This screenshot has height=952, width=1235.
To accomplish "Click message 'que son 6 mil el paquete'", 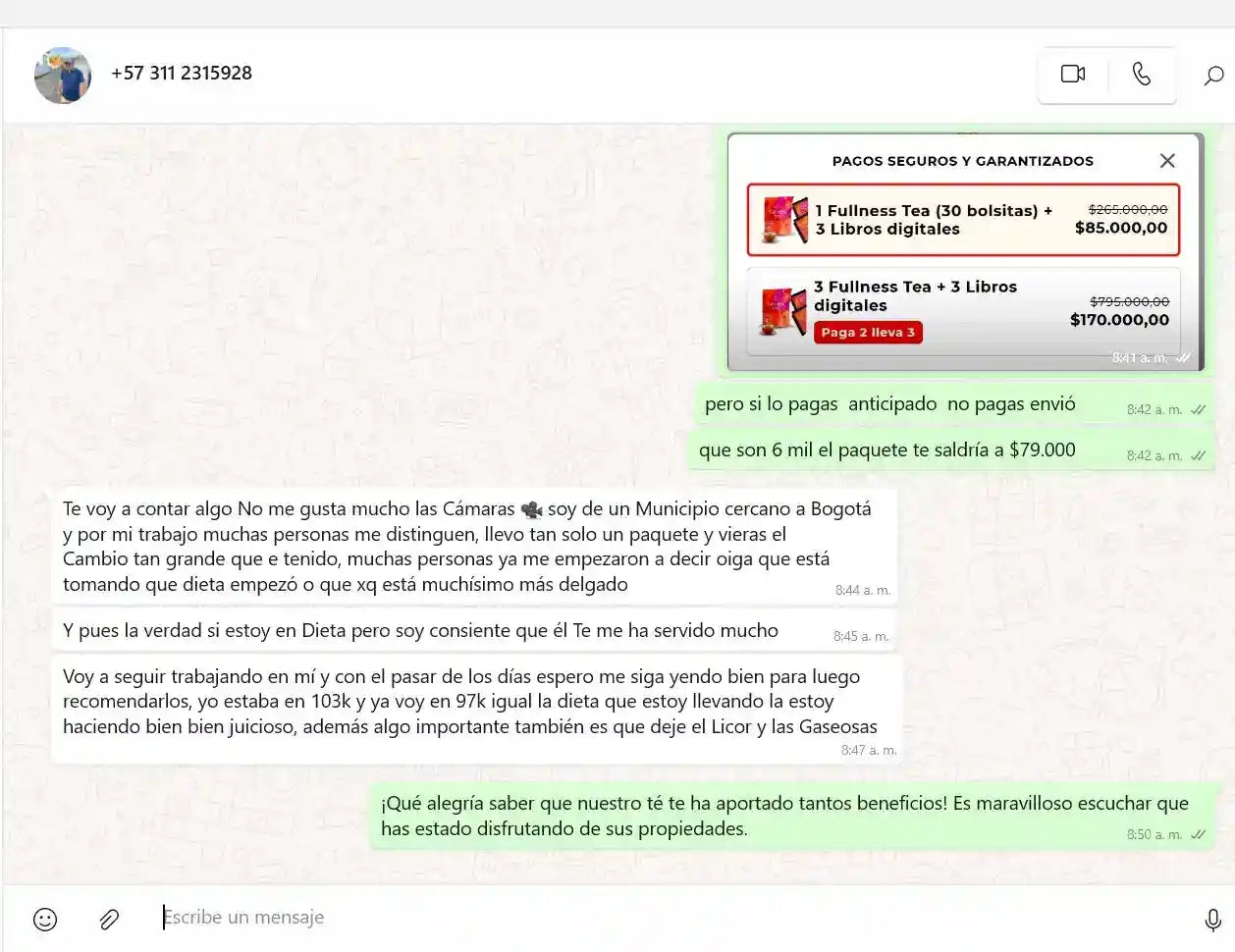I will 886,450.
